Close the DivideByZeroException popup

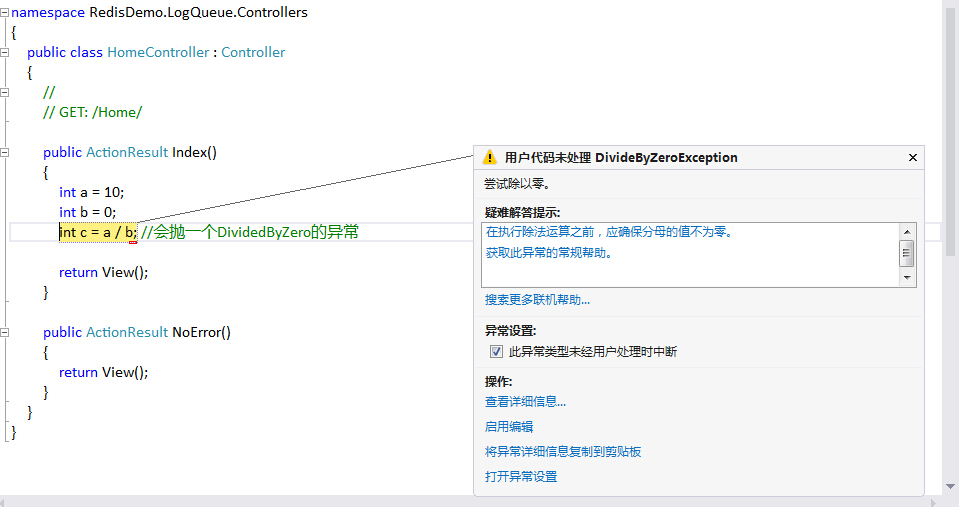[x=912, y=158]
